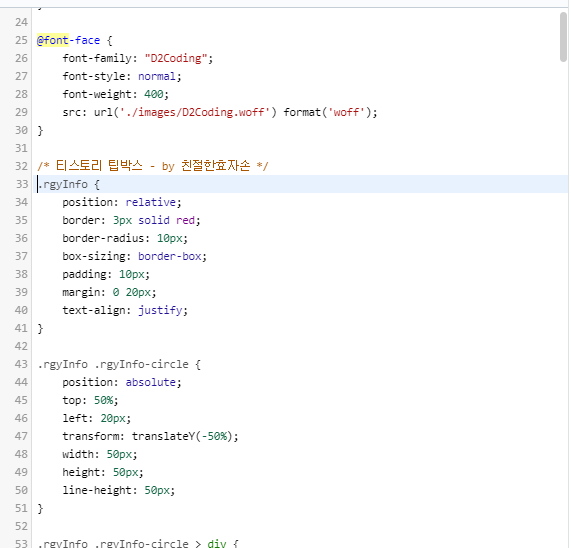Click the 'box-sizing: border-box;' line
The width and height of the screenshot is (571, 548).
[134, 256]
